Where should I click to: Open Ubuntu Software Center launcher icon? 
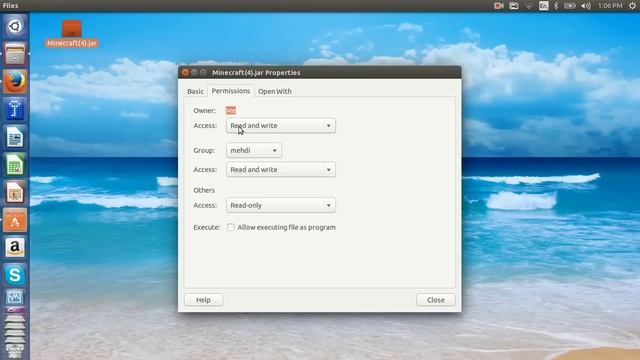click(15, 220)
